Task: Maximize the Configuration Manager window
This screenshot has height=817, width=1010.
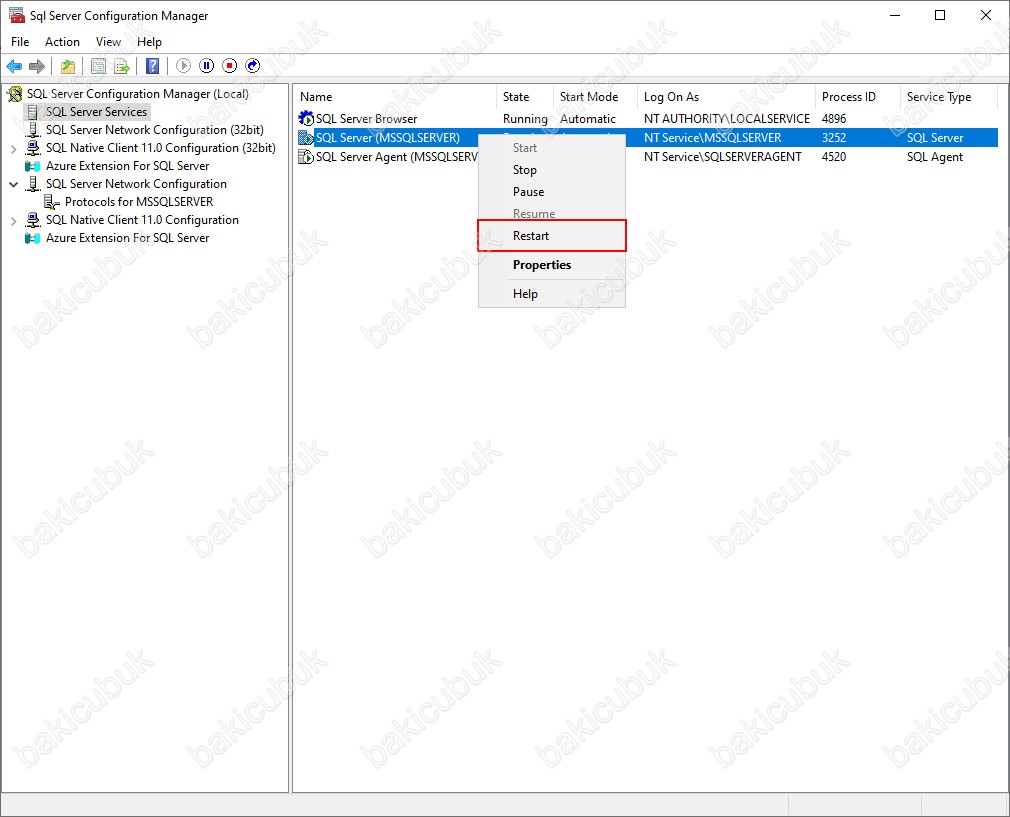Action: coord(940,15)
